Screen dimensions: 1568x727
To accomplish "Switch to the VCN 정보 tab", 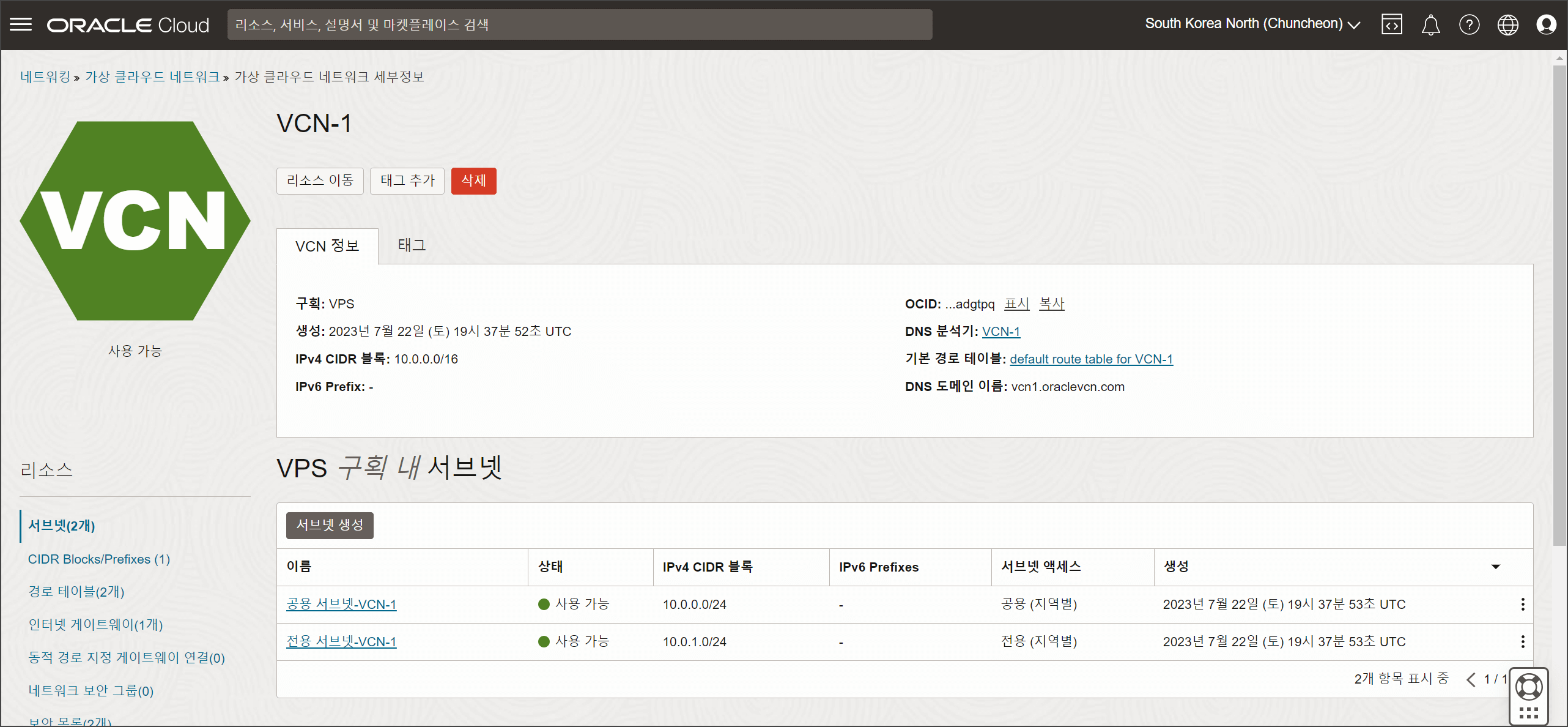I will point(327,246).
